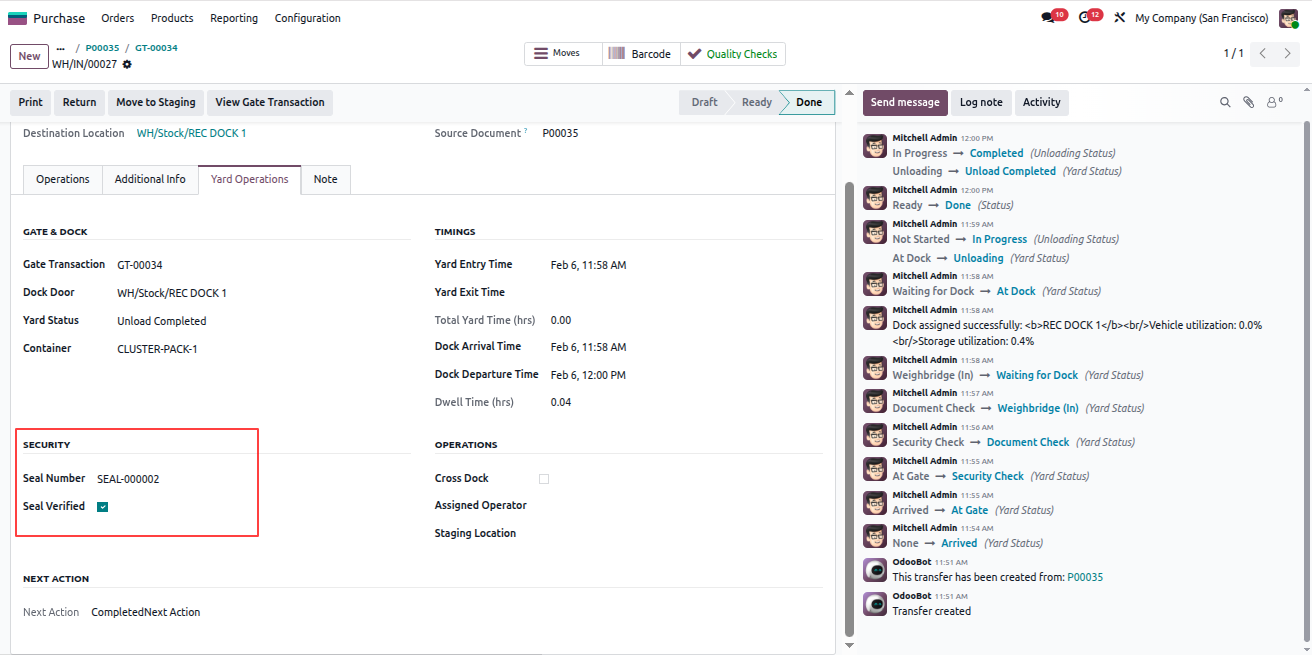Click the Move to Staging button
1312x655 pixels.
point(156,102)
